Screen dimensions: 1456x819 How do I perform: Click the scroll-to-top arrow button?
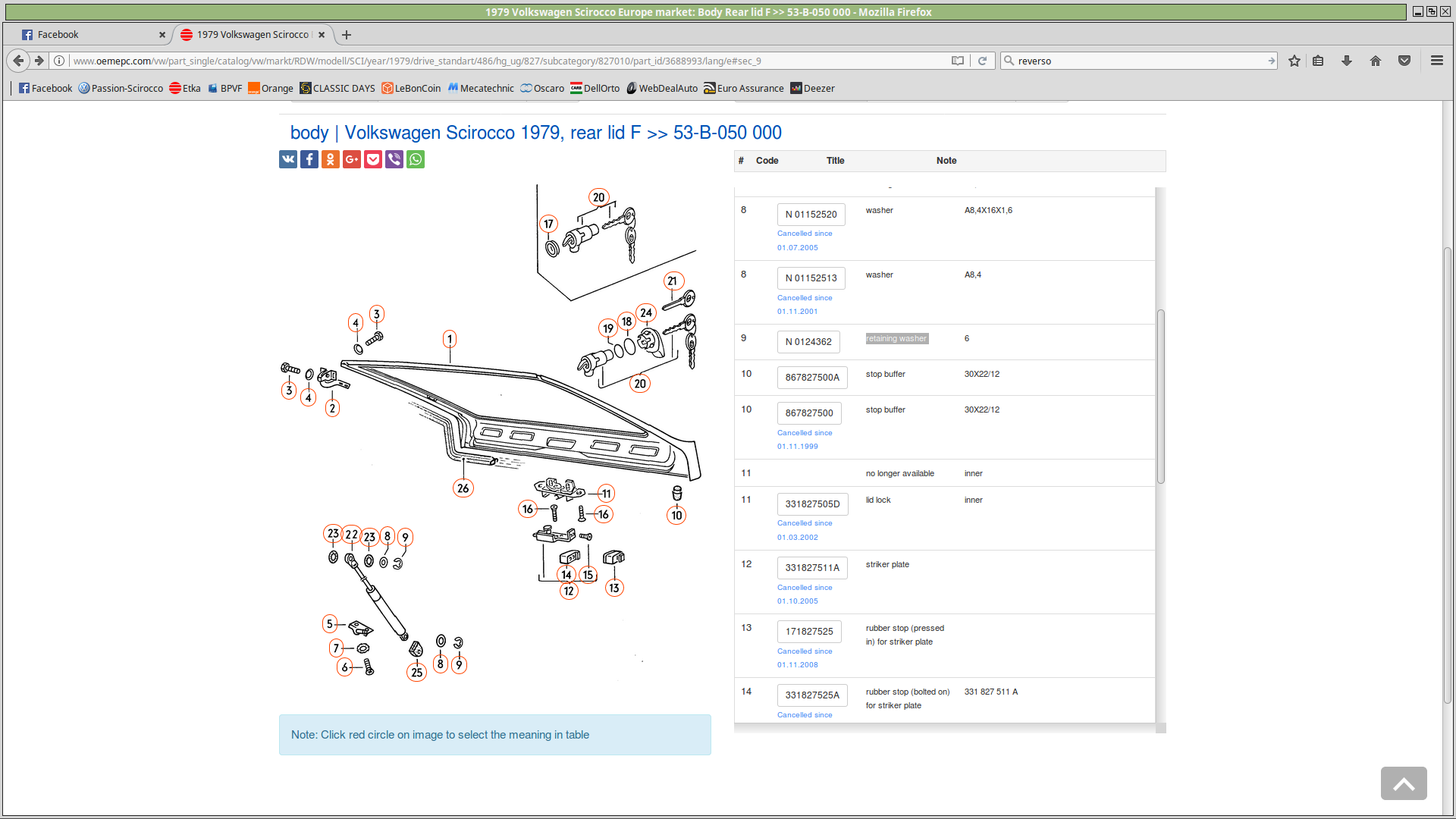click(x=1403, y=783)
